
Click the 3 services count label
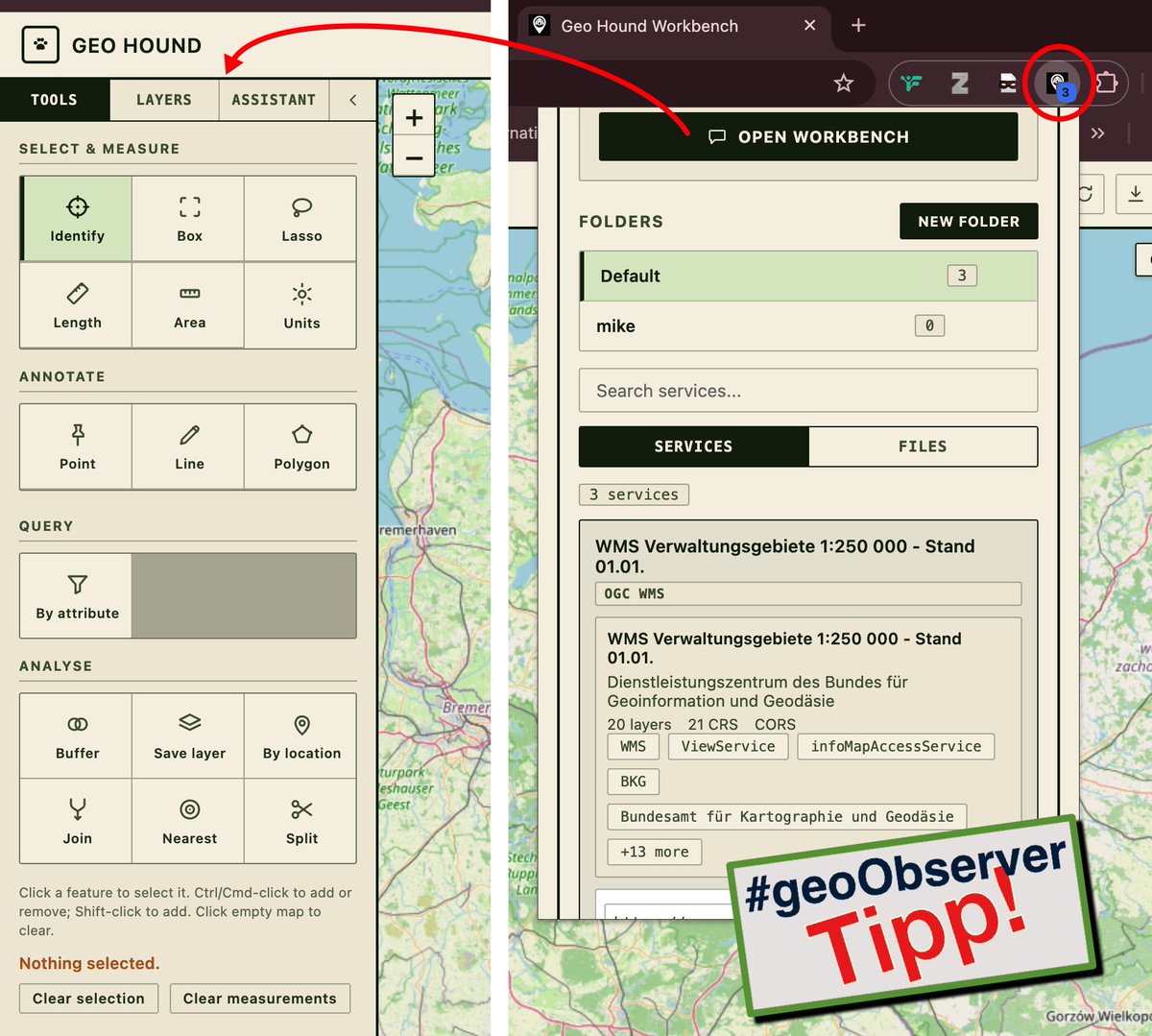[x=634, y=494]
